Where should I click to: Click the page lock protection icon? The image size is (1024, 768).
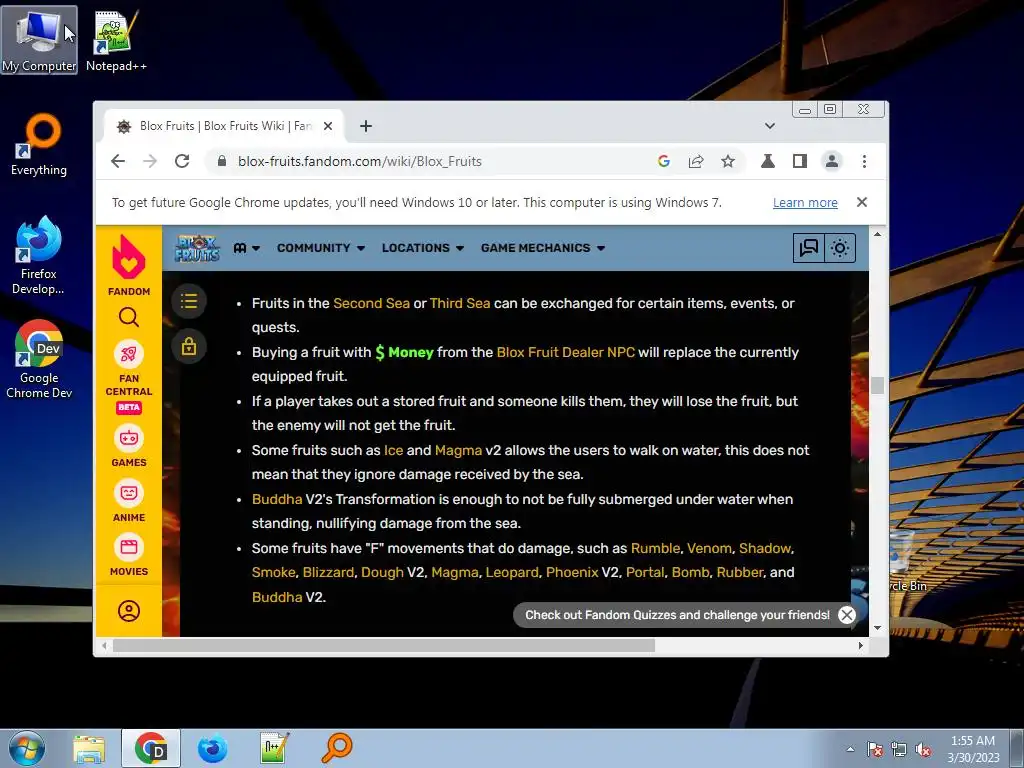[x=189, y=346]
